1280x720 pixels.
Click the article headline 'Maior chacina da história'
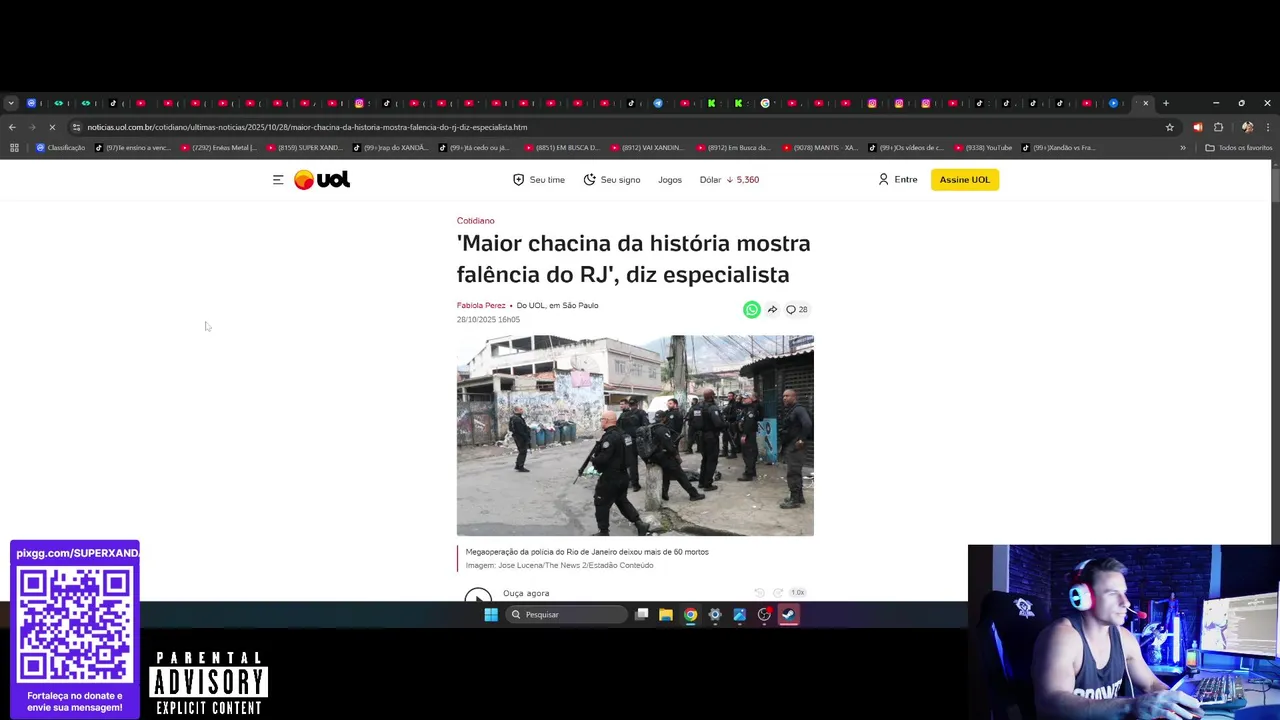[x=633, y=259]
